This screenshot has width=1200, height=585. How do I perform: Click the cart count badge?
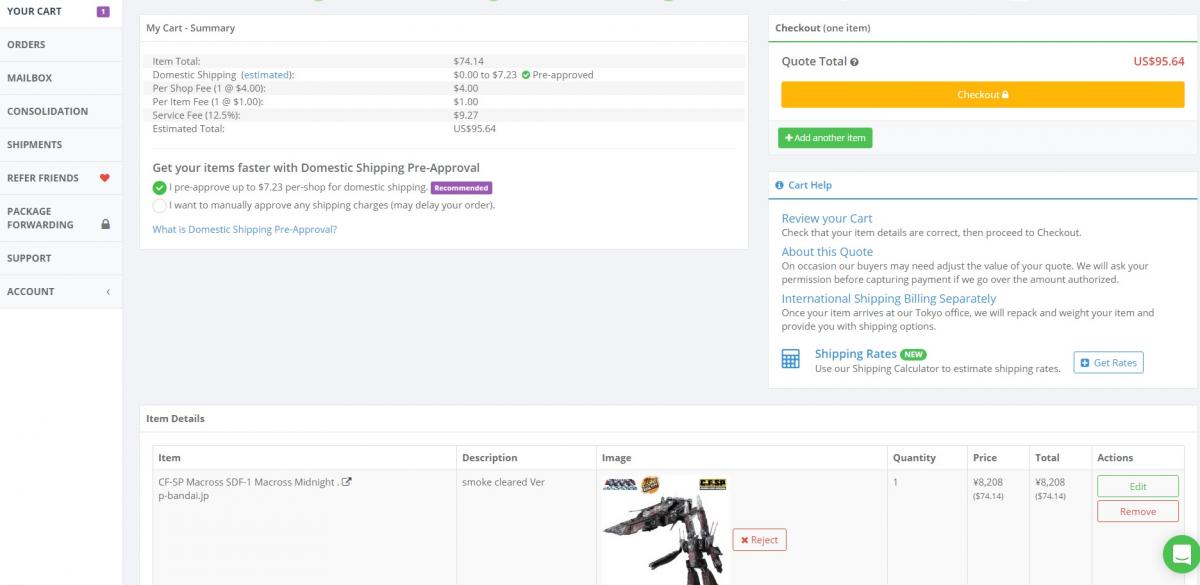[x=103, y=12]
